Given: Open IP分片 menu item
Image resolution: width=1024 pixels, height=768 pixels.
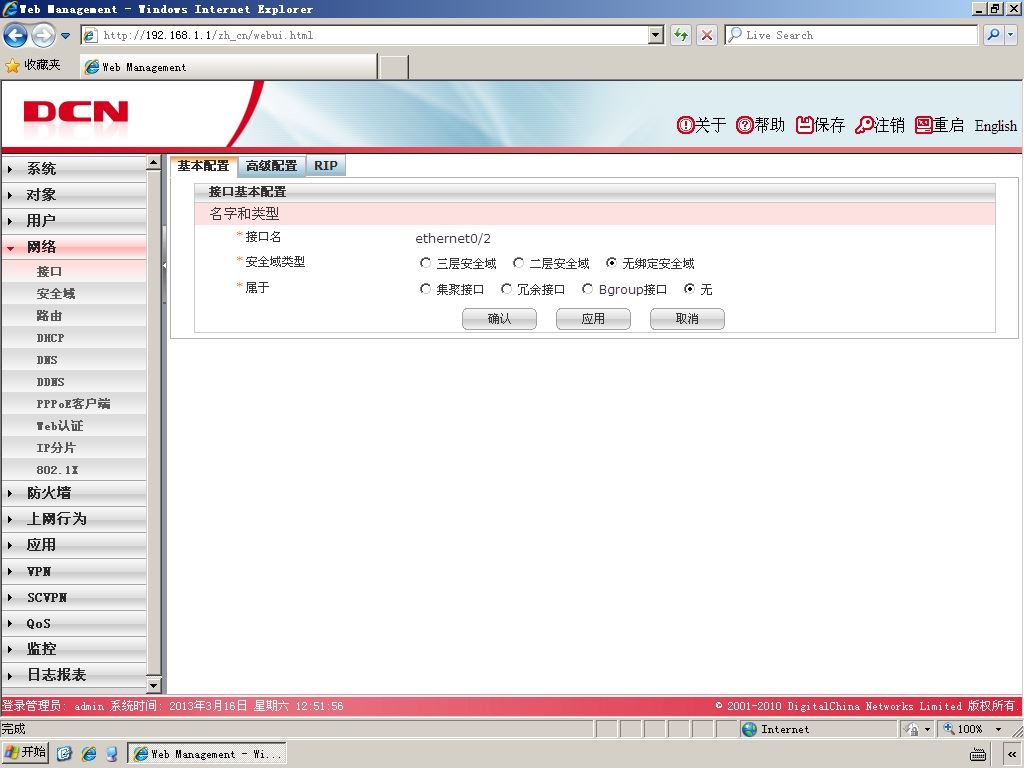Looking at the screenshot, I should pyautogui.click(x=74, y=448).
